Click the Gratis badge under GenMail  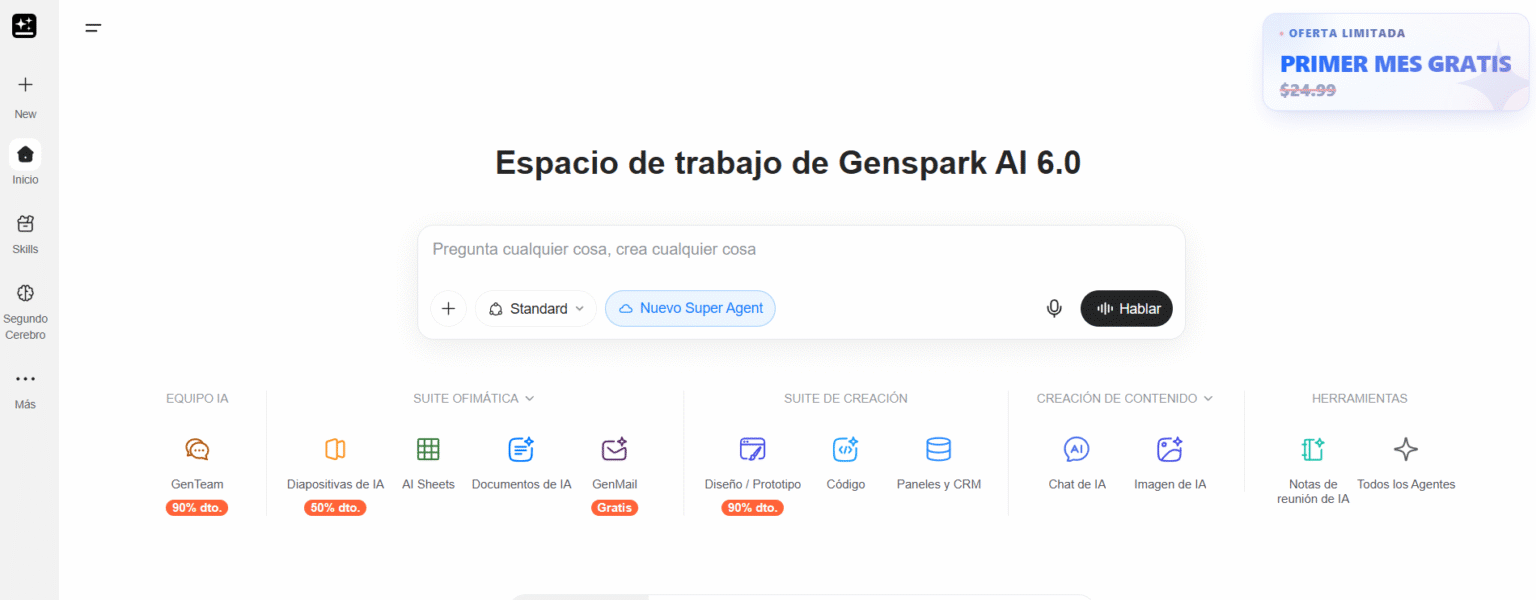614,508
